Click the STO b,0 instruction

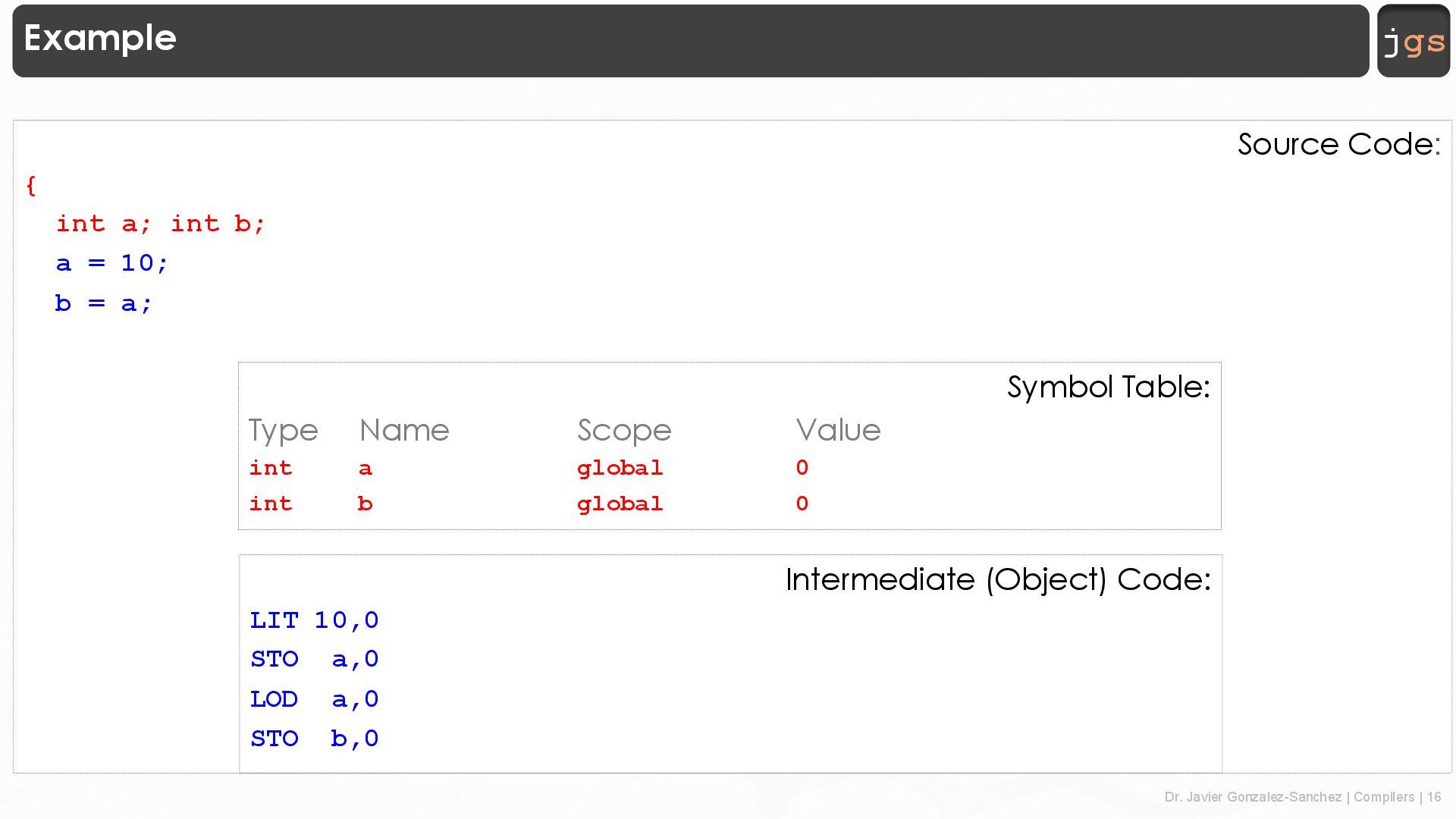click(x=315, y=739)
